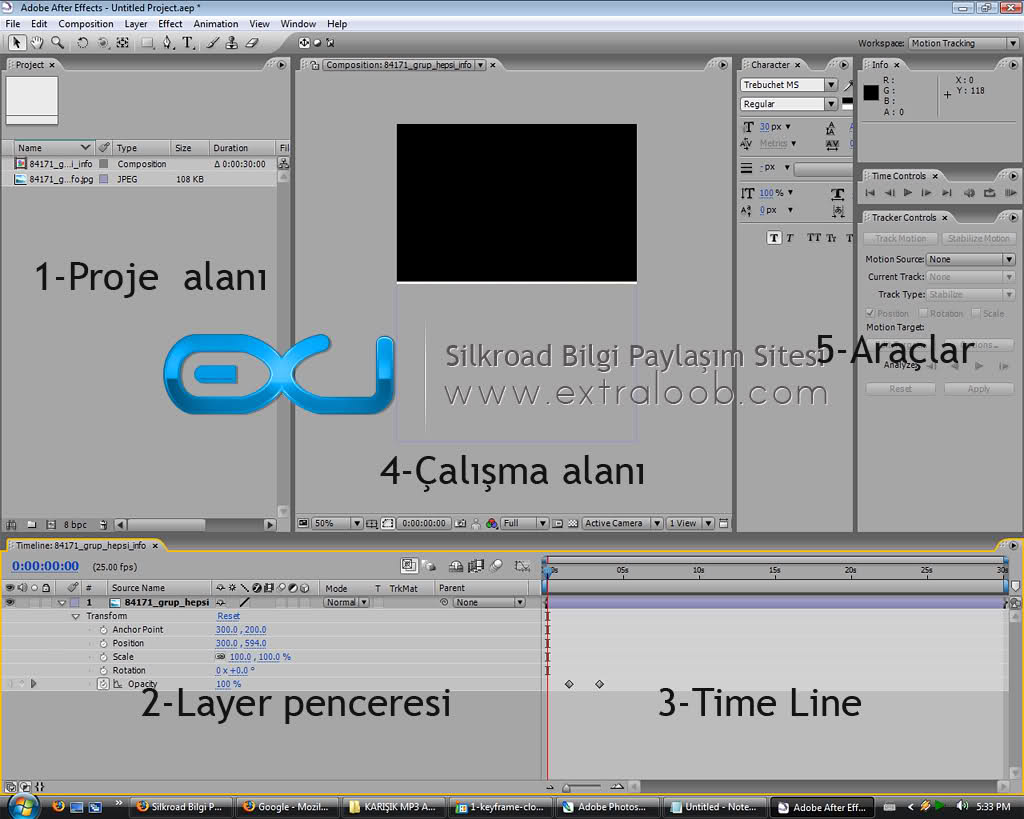Screen dimensions: 1024x819
Task: Toggle Scale property stopwatch
Action: point(103,657)
